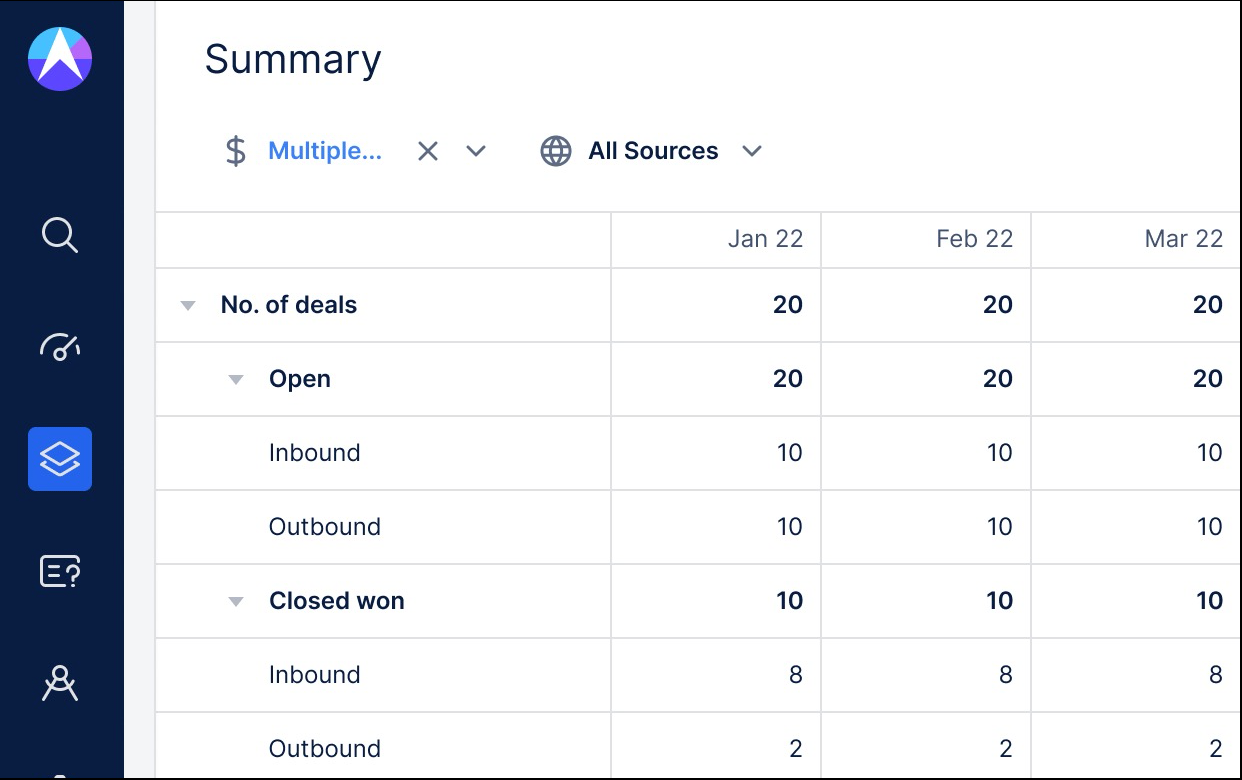Select the Feb 22 column header

click(975, 239)
